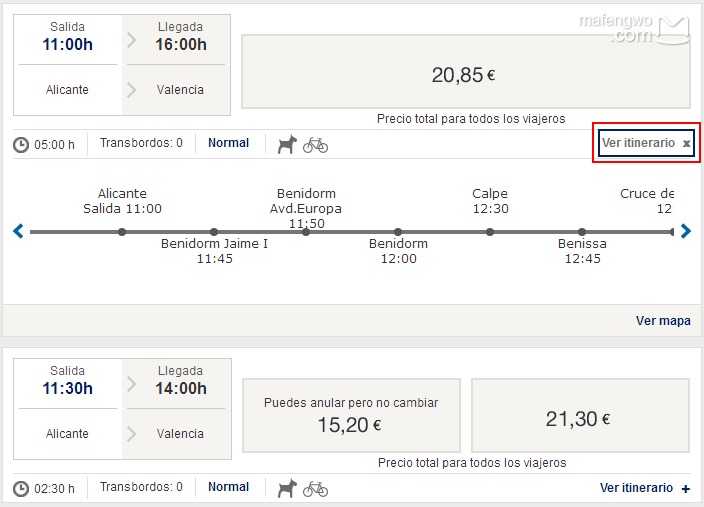The height and width of the screenshot is (507, 704).
Task: Open the Ver mapa link
Action: pyautogui.click(x=663, y=321)
